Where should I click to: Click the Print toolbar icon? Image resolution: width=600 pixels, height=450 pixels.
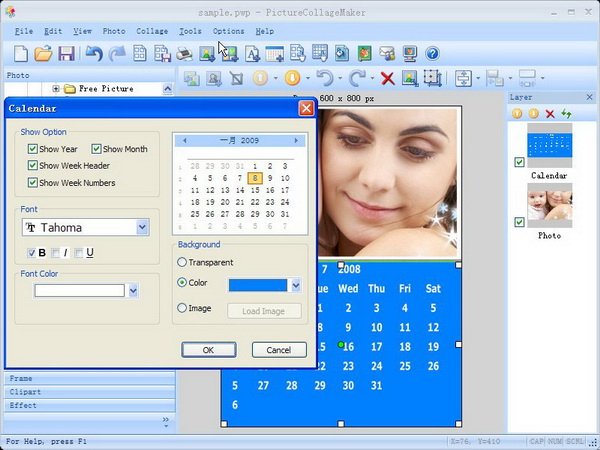pyautogui.click(x=184, y=53)
